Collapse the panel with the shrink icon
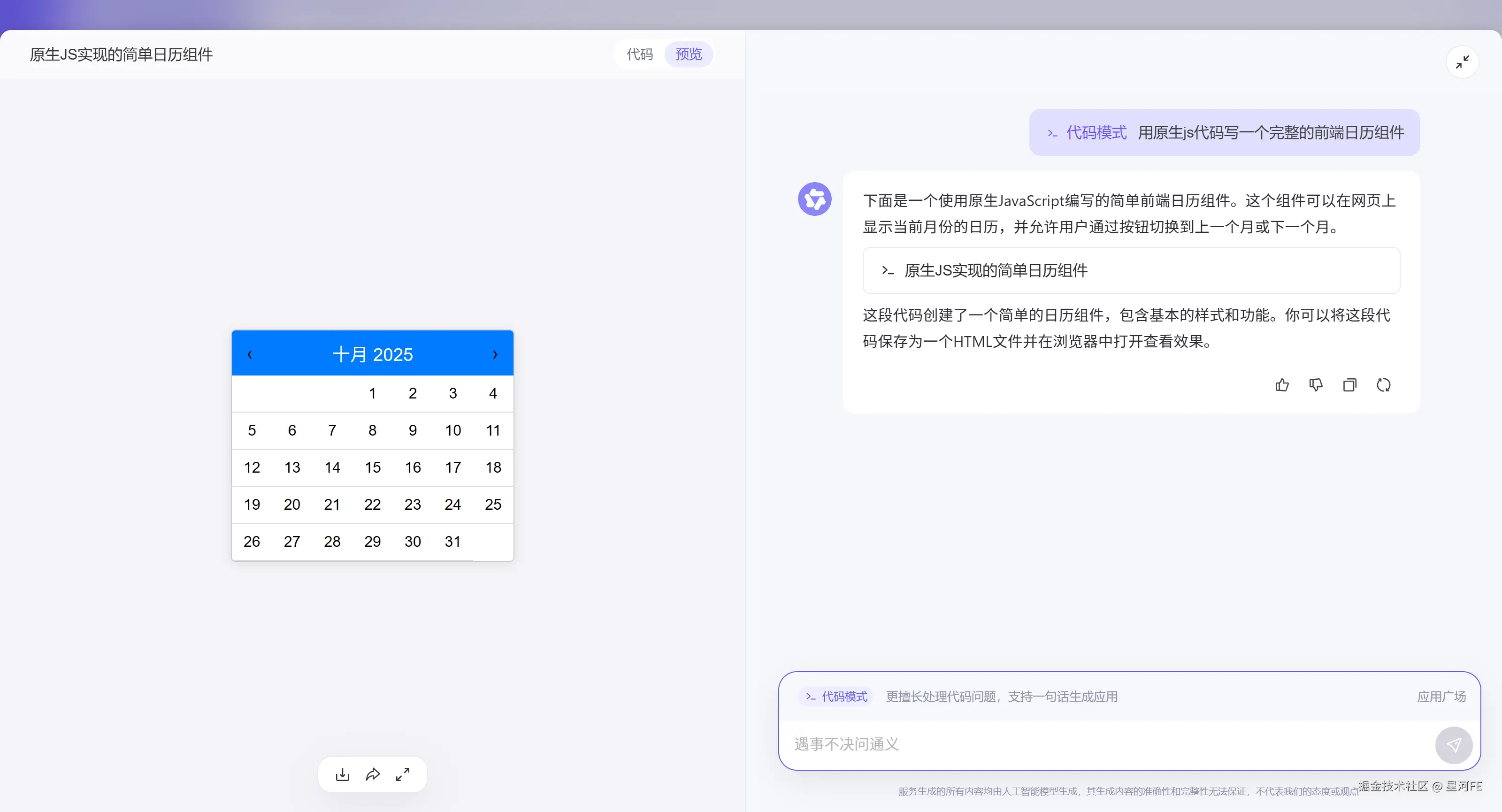Viewport: 1502px width, 812px height. point(1463,62)
